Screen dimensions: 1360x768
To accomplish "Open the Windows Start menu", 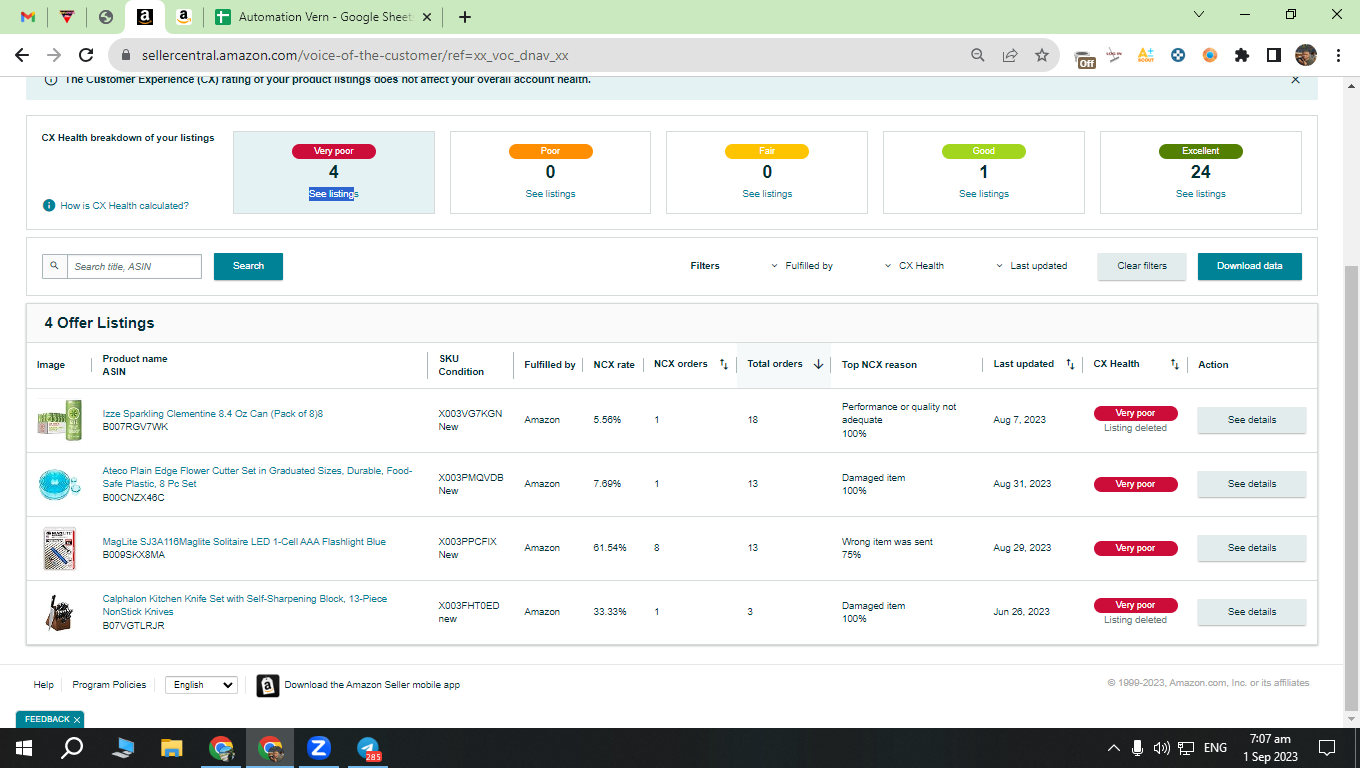I will [23, 748].
